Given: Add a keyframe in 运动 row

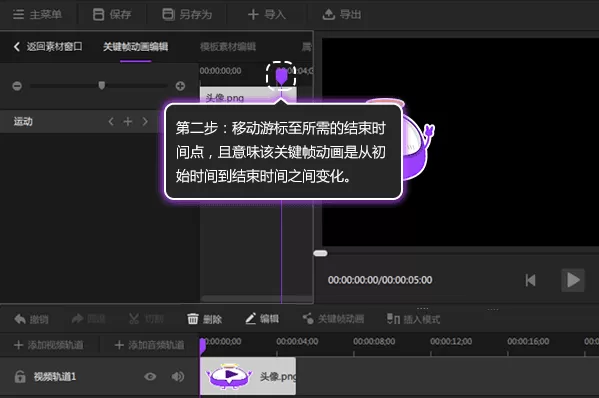Looking at the screenshot, I should (x=128, y=121).
